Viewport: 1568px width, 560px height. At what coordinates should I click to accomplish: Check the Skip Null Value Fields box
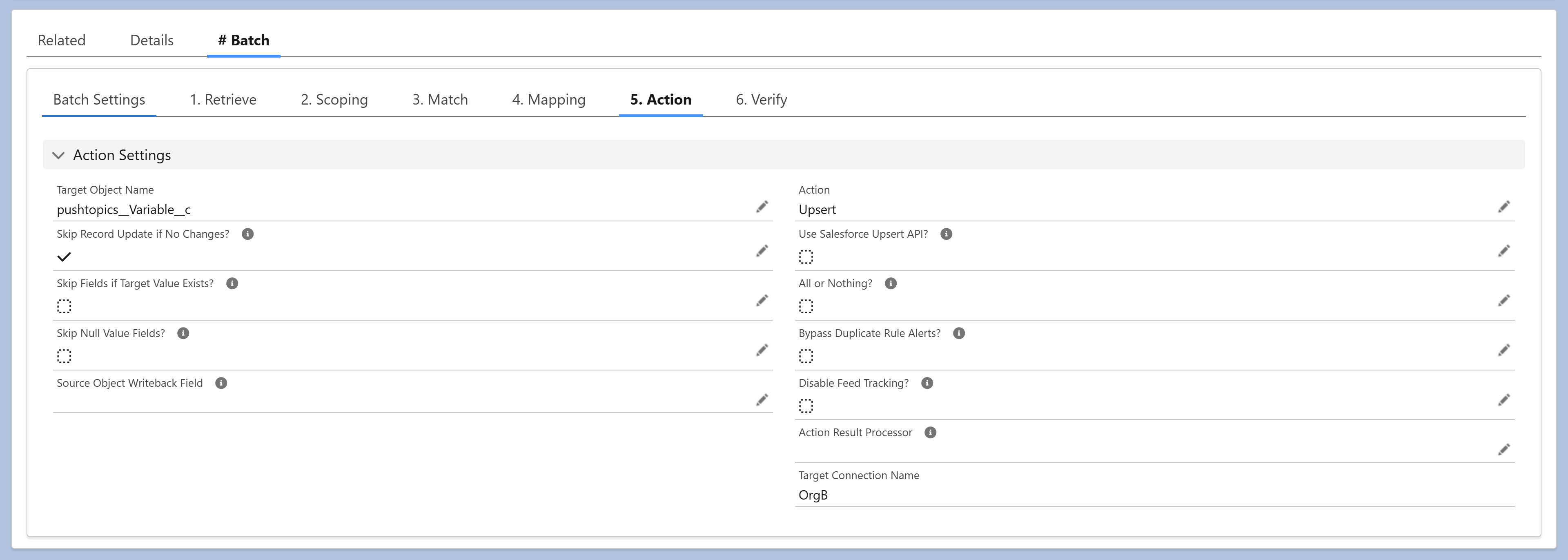[x=64, y=356]
